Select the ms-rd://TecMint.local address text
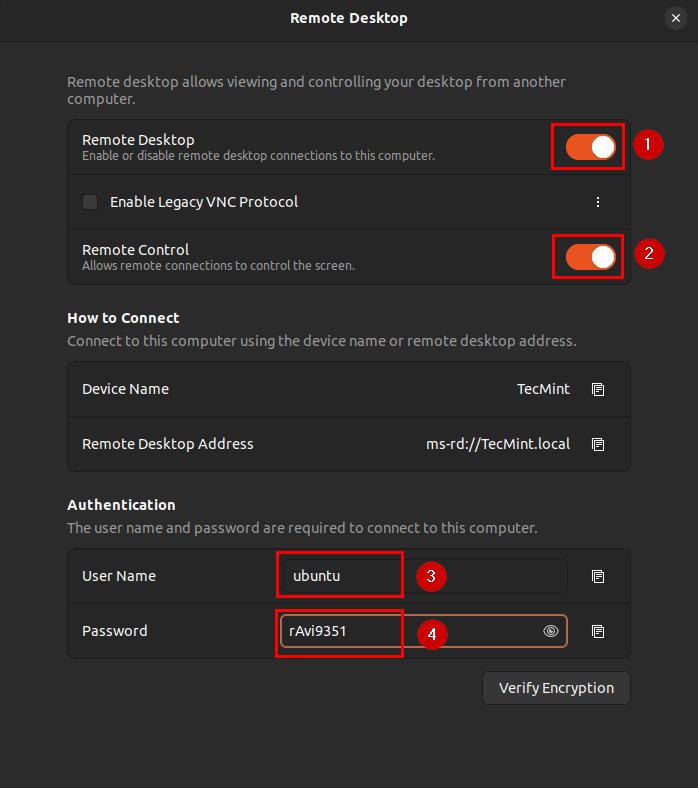Screen dimensions: 698x788 pos(498,444)
